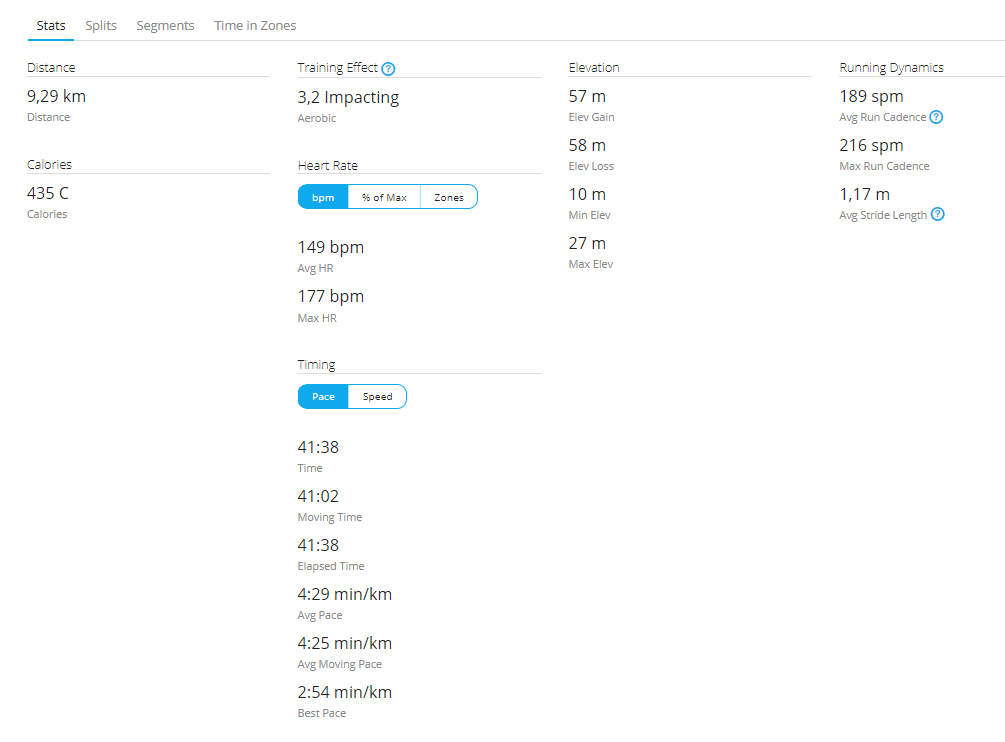
Task: Open the Training Effect help icon
Action: pyautogui.click(x=389, y=69)
